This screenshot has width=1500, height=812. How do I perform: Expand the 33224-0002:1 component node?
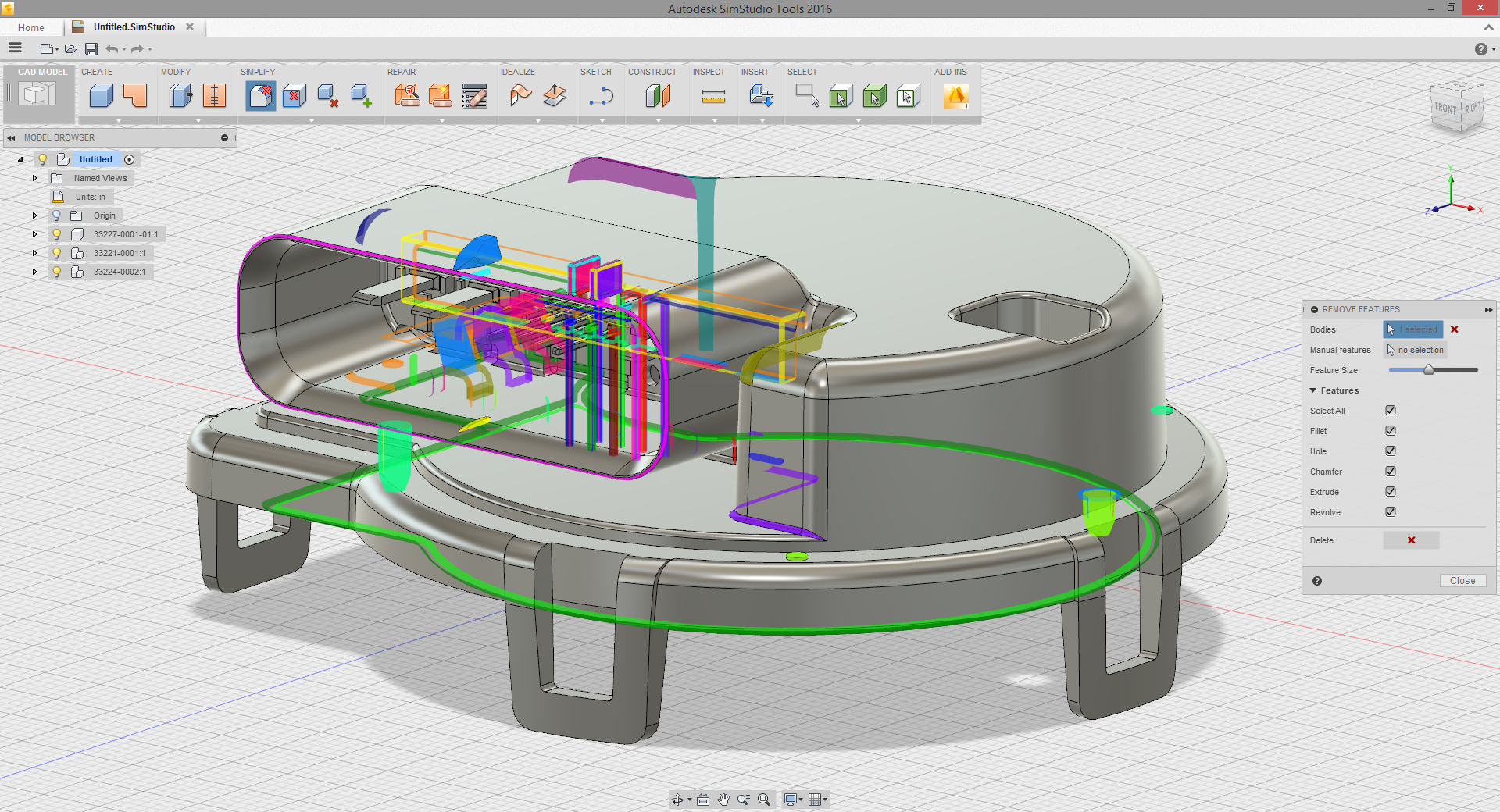(34, 272)
